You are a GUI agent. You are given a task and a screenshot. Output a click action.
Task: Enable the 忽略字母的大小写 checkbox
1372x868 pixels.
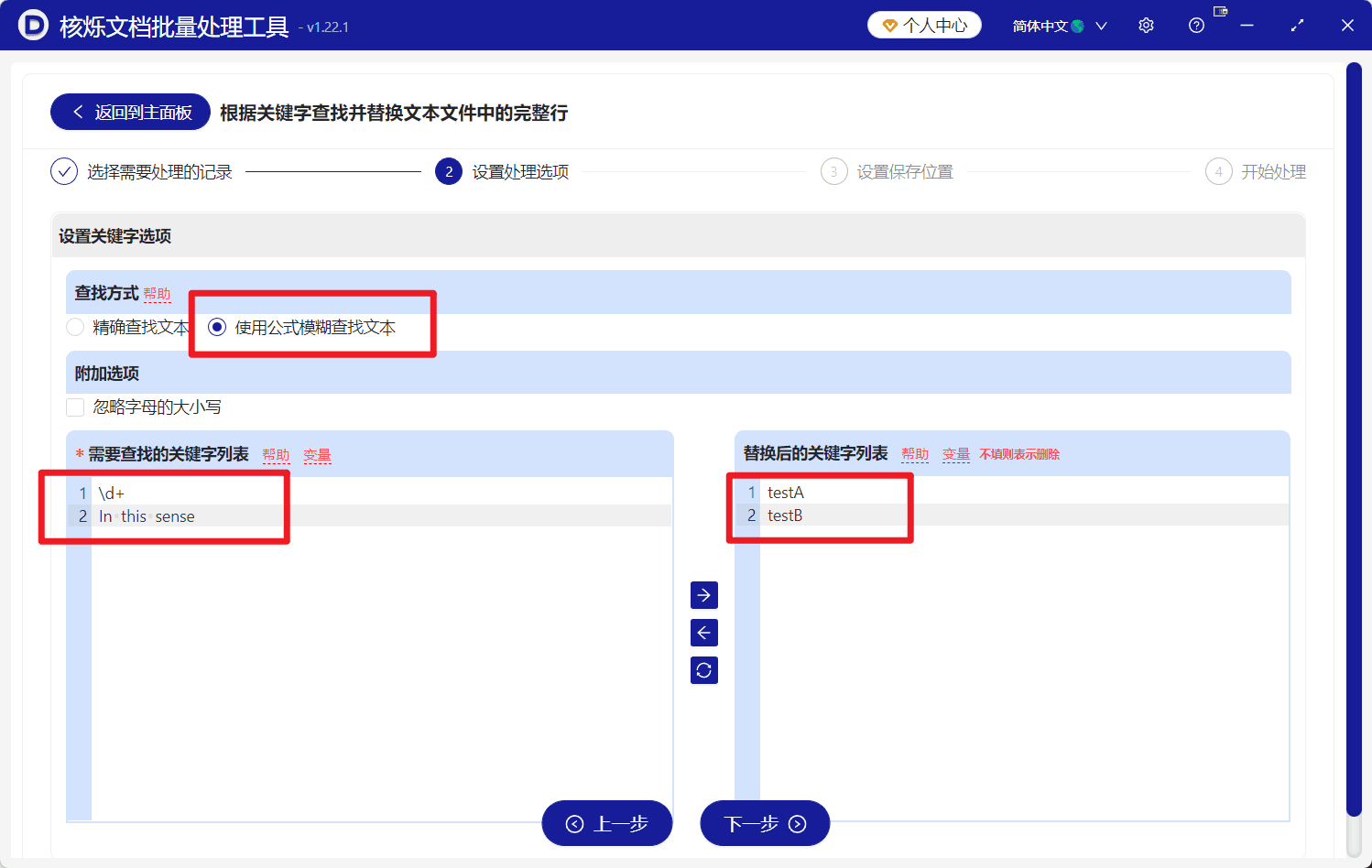point(75,407)
